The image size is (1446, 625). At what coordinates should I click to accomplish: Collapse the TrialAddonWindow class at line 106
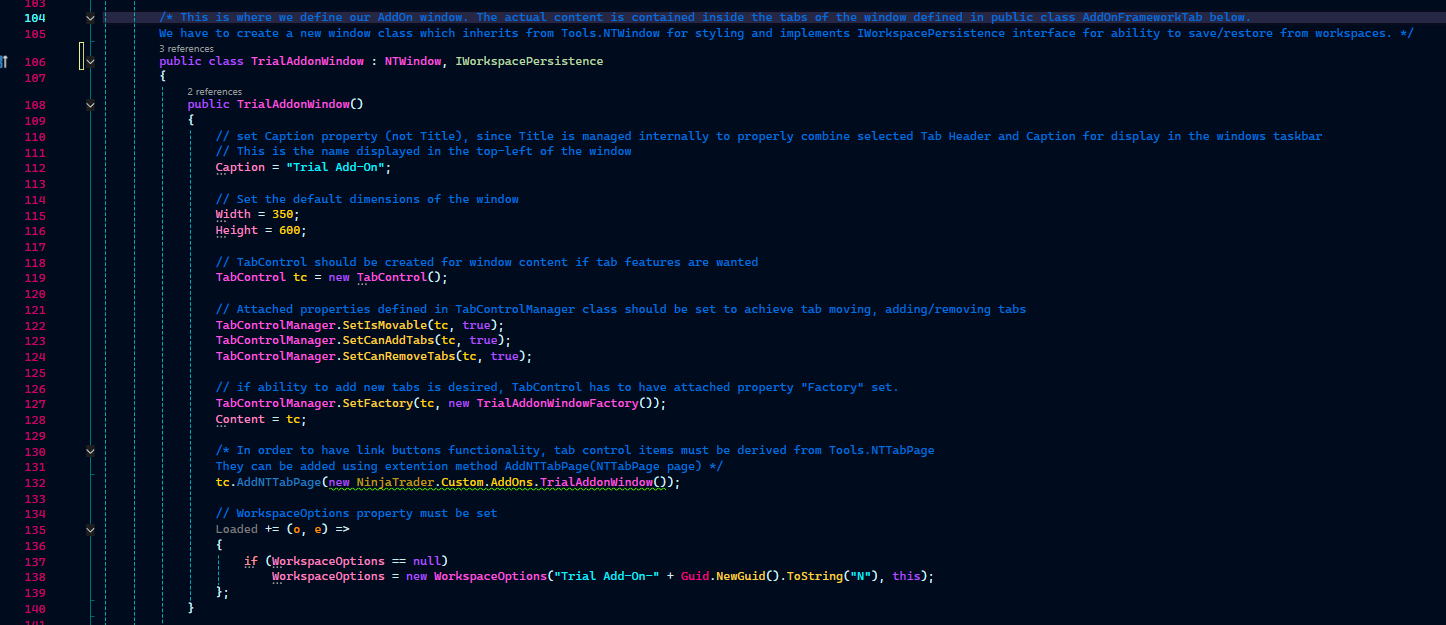[x=90, y=62]
